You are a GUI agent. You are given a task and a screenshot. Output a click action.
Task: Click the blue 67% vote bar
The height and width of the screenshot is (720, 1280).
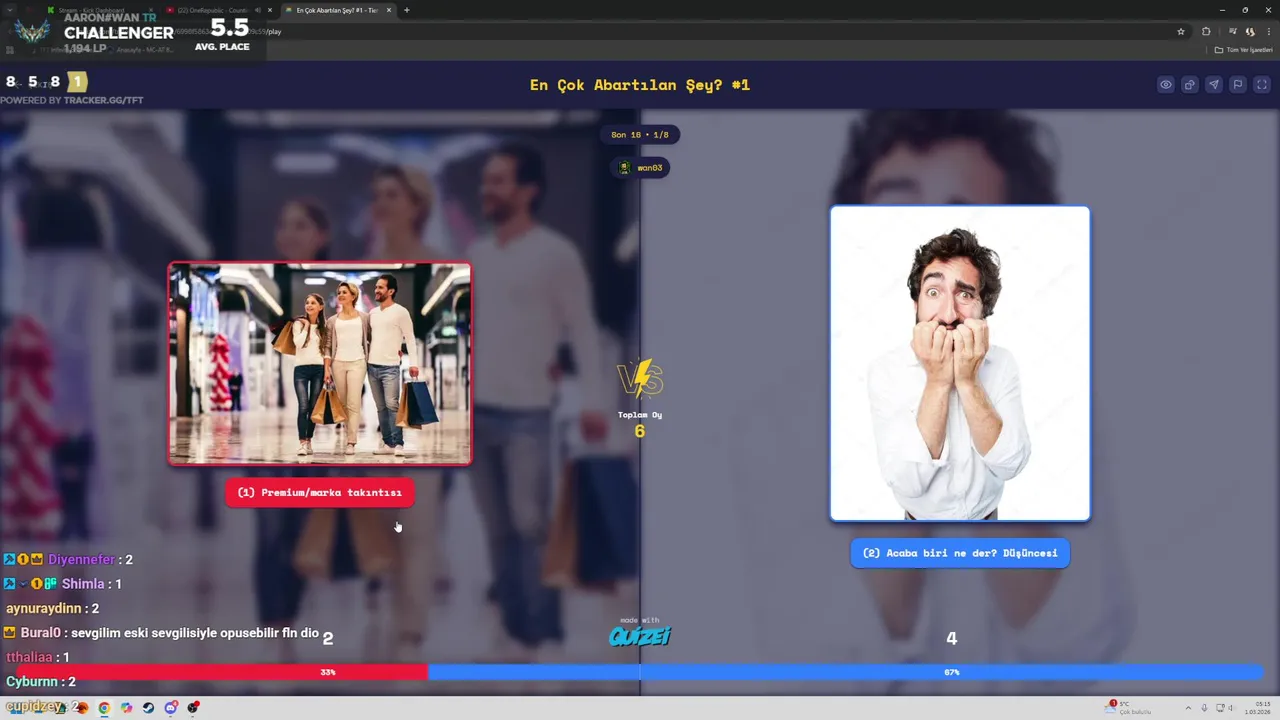tap(846, 672)
